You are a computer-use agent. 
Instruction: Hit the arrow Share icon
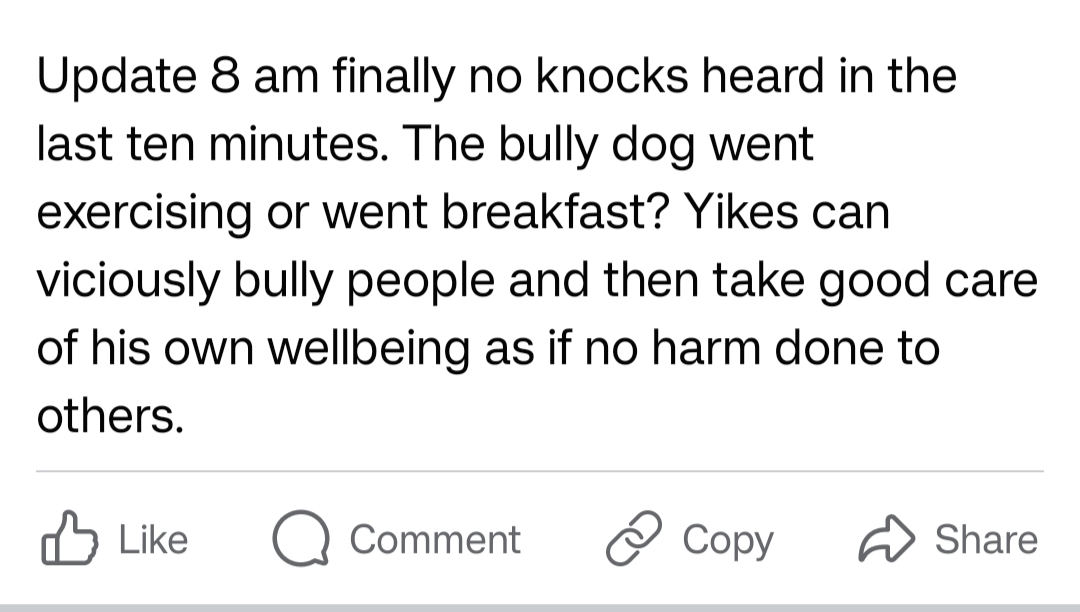point(885,540)
